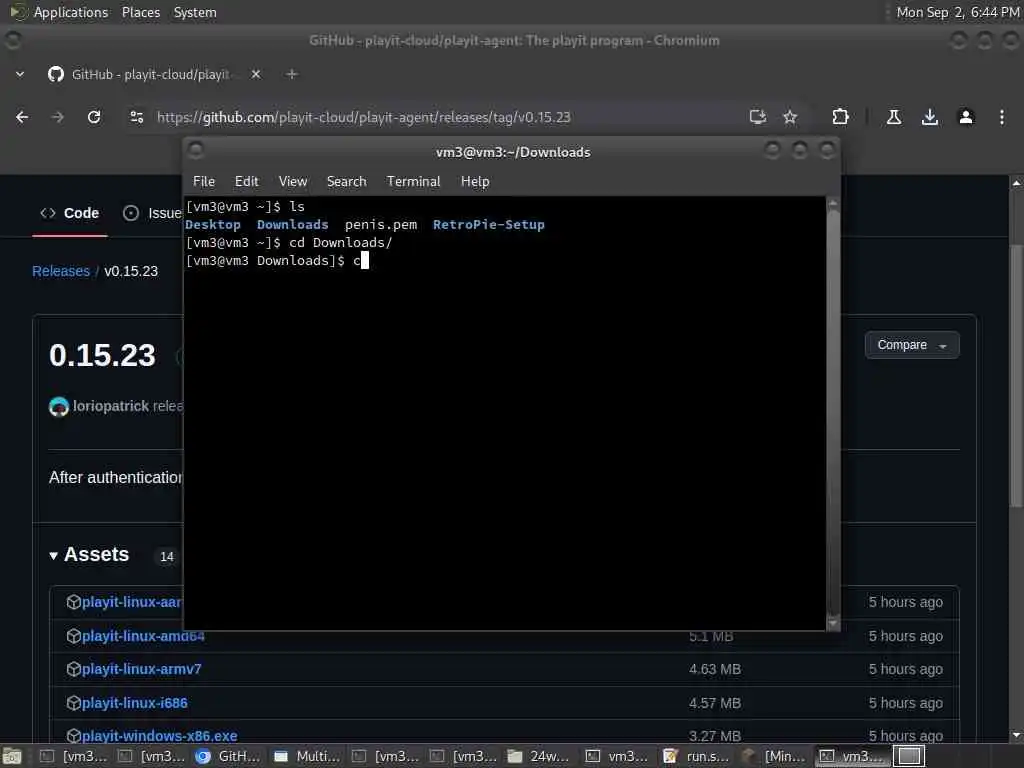Click loriopatrick avatar image
Image resolution: width=1024 pixels, height=768 pixels.
[59, 407]
